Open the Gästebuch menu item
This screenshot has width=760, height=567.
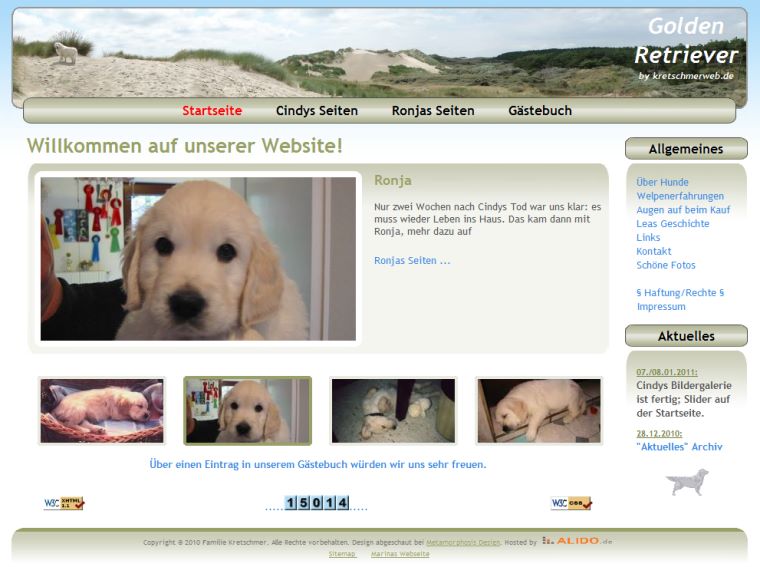coord(540,111)
